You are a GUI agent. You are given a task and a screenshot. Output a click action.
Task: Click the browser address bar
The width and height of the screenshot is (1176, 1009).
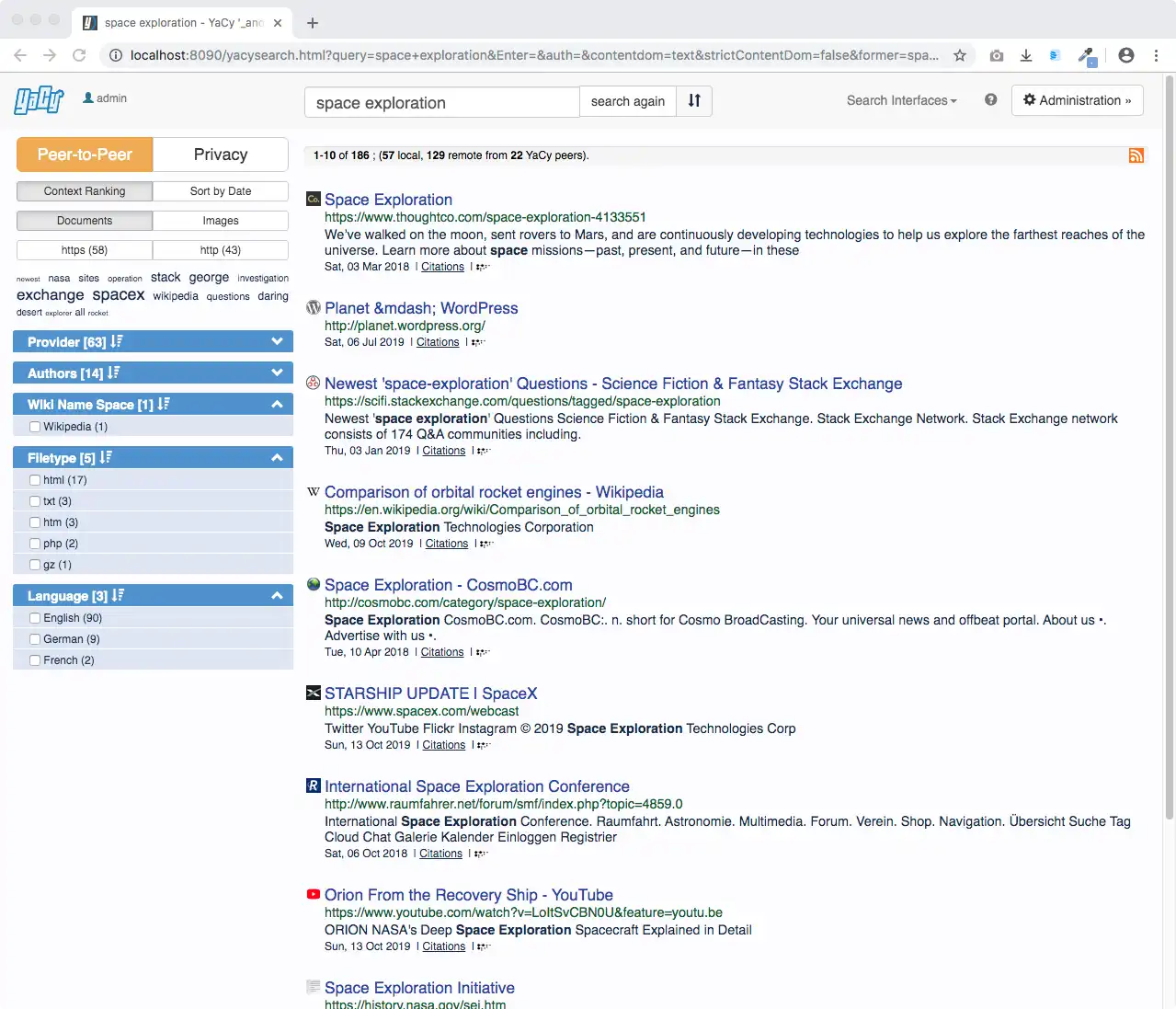(535, 55)
